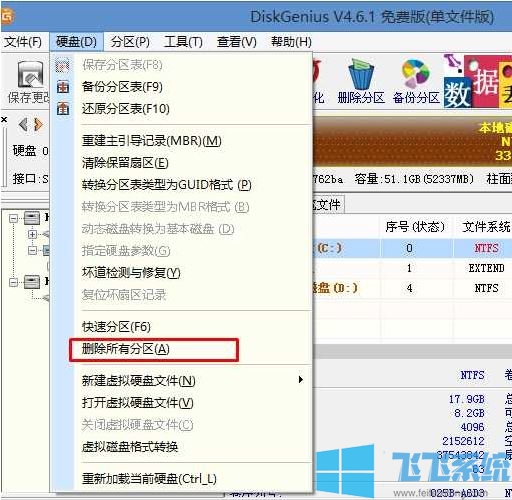The height and width of the screenshot is (500, 512).
Task: Open the 工具(T) menu
Action: (x=183, y=42)
